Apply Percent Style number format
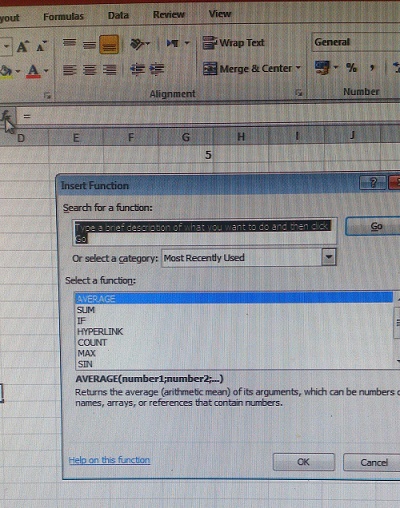This screenshot has height=508, width=400. pyautogui.click(x=351, y=68)
